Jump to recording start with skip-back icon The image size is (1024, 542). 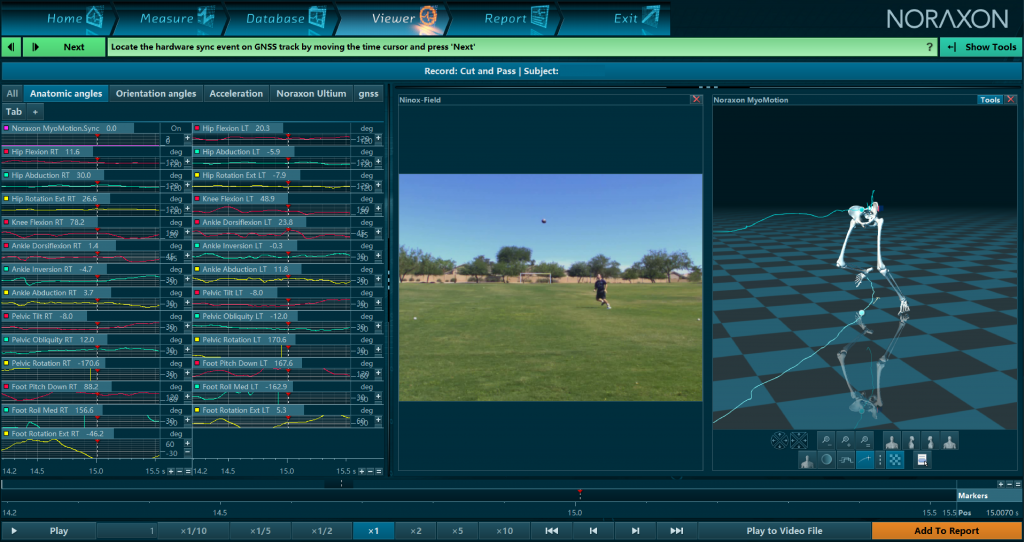552,531
